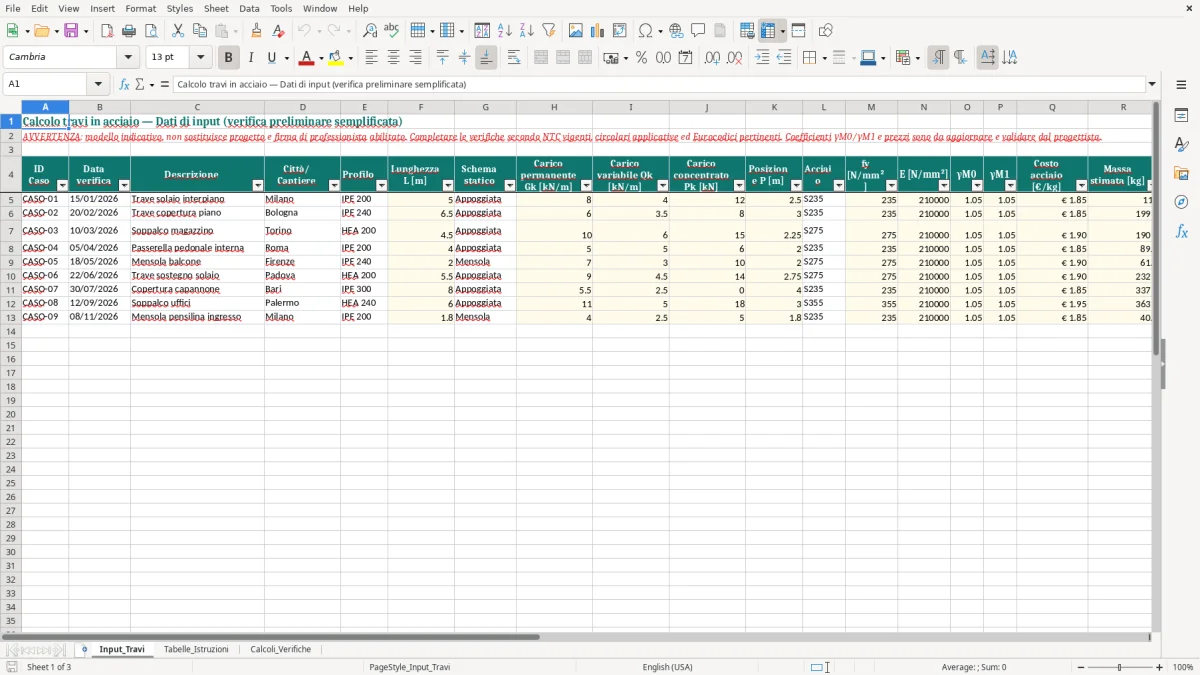The image size is (1200, 675).
Task: Toggle AutoFilter funnel button
Action: click(x=549, y=31)
